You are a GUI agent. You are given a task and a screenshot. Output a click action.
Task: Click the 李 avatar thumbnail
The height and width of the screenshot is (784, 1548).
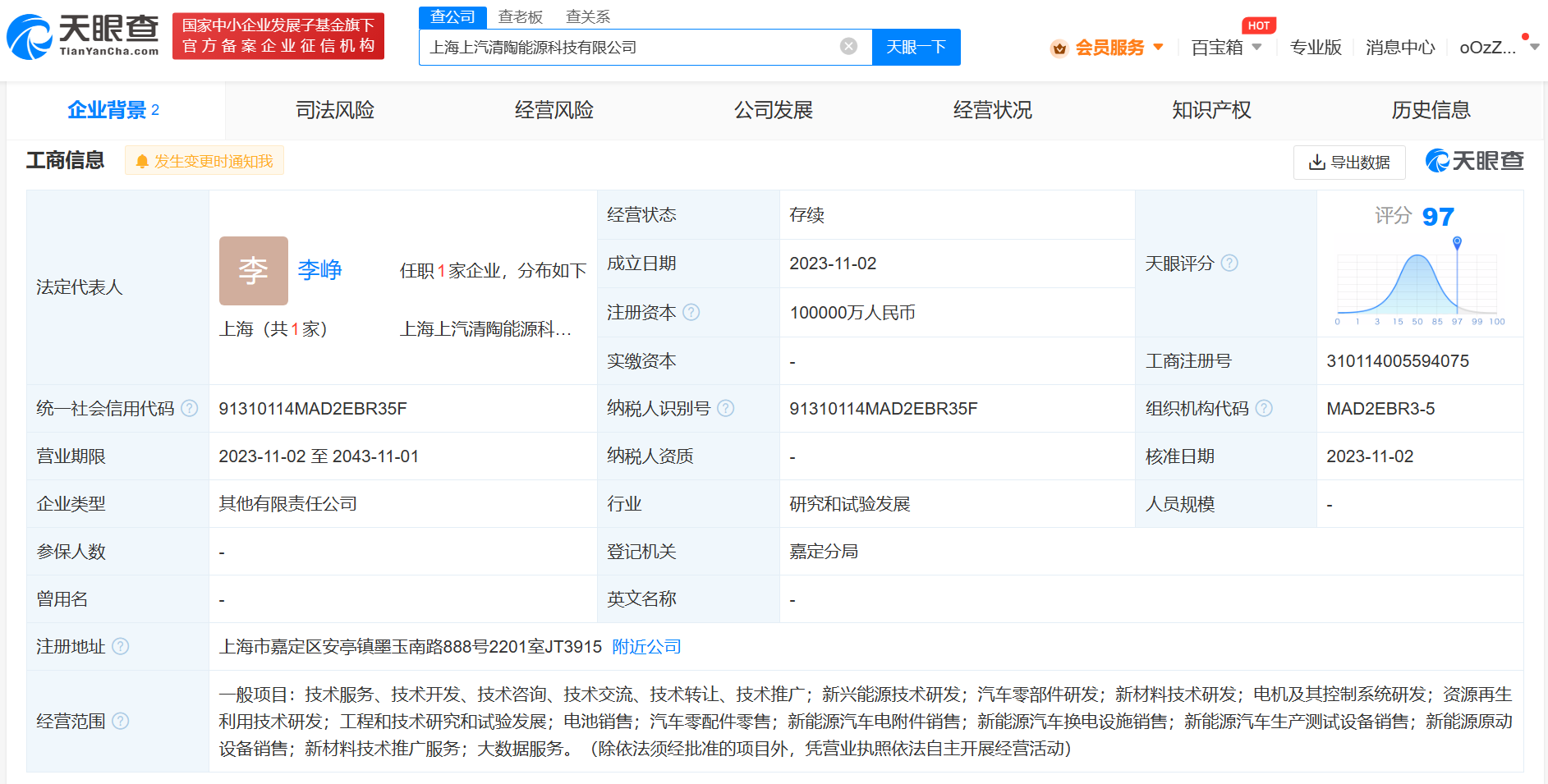[x=253, y=271]
